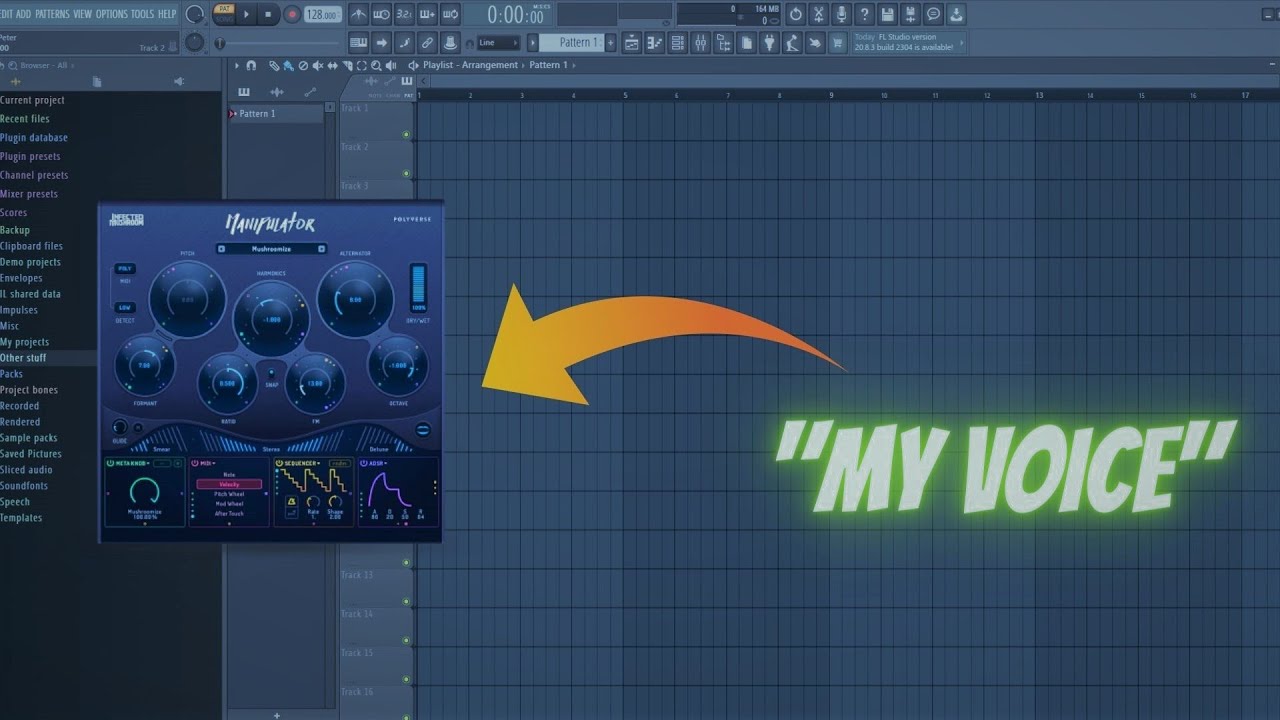Click the magnet snap icon in Playlist toolbar
The width and height of the screenshot is (1280, 720).
coord(251,65)
